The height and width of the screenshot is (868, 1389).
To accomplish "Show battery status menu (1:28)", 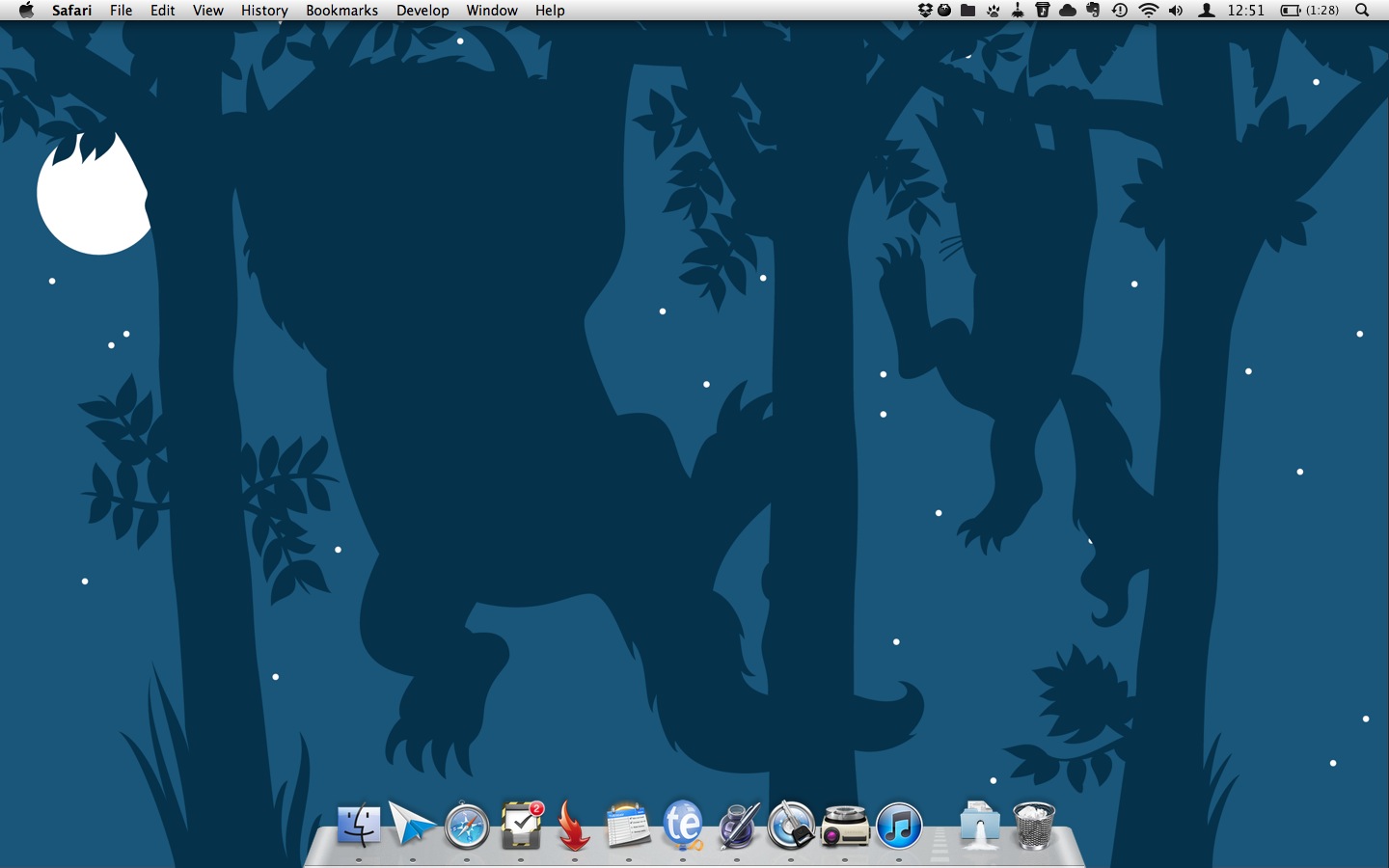I will [x=1309, y=11].
